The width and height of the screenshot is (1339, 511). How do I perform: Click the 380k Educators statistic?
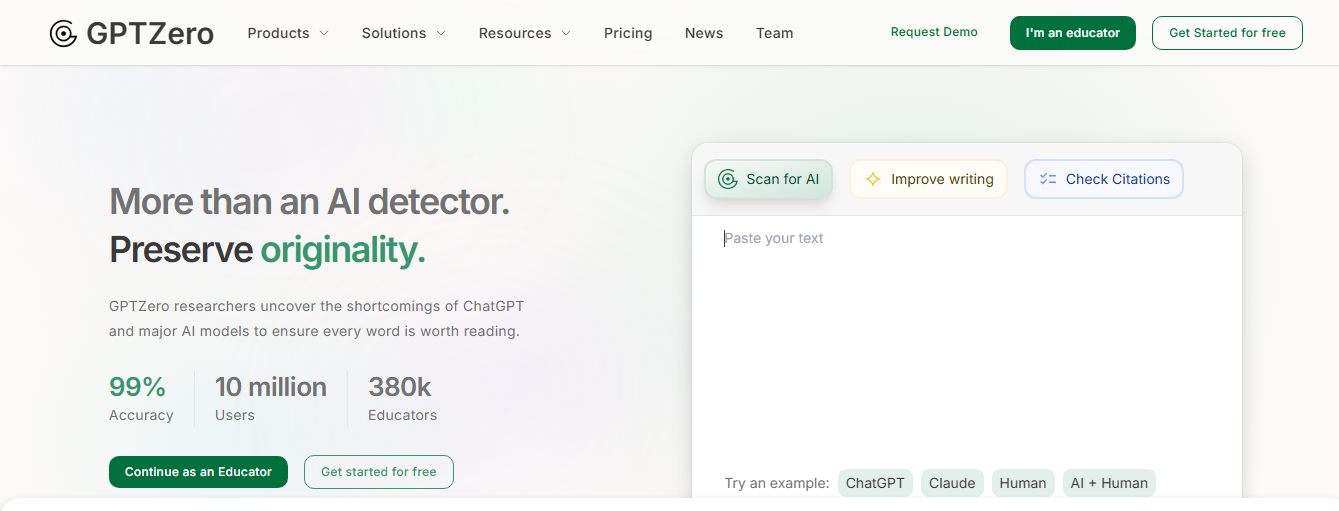402,398
